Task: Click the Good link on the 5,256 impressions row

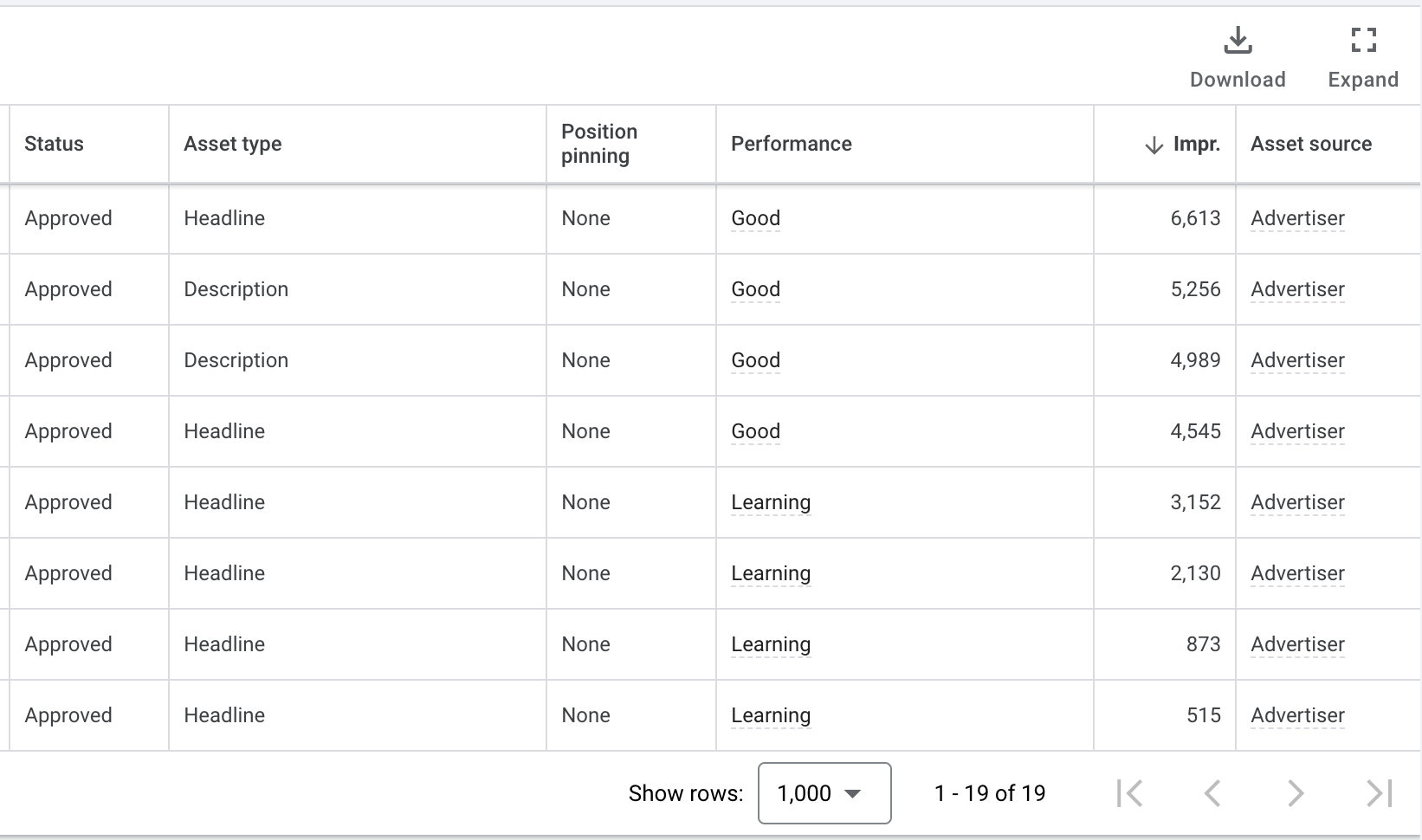Action: pos(754,289)
